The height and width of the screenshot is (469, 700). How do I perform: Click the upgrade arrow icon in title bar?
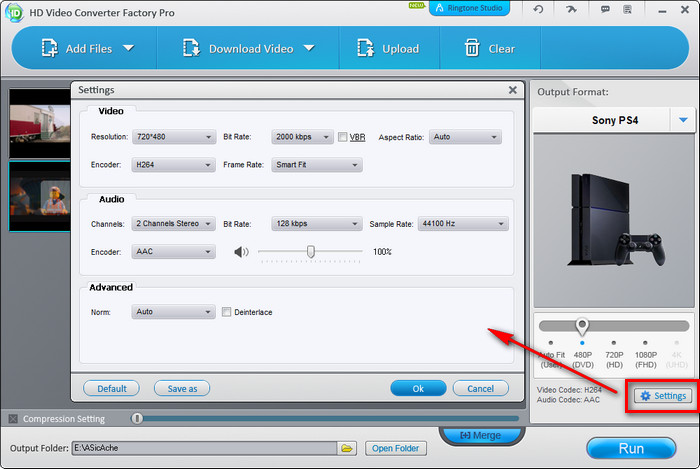pyautogui.click(x=571, y=9)
